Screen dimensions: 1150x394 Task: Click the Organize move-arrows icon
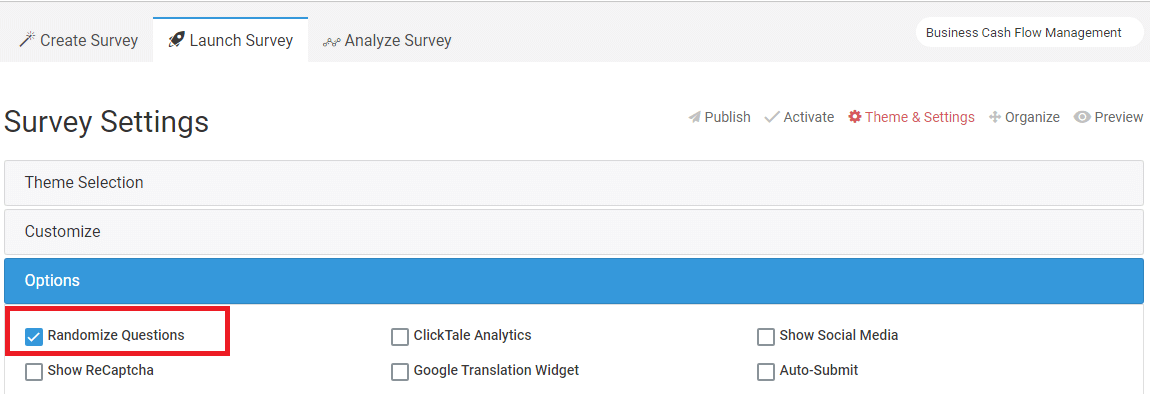(x=995, y=117)
